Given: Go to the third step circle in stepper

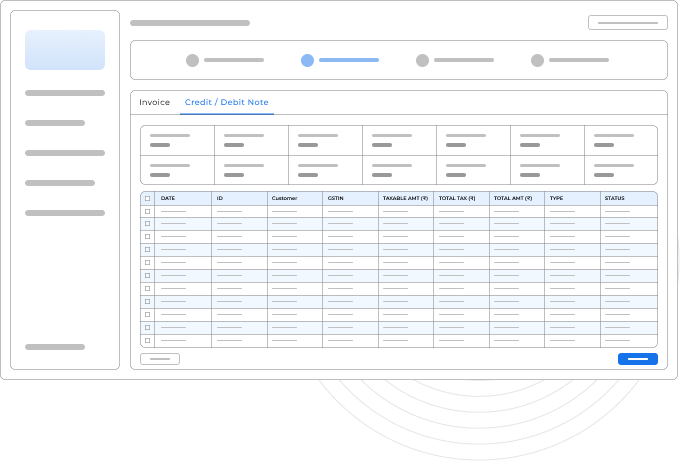Looking at the screenshot, I should coord(422,60).
